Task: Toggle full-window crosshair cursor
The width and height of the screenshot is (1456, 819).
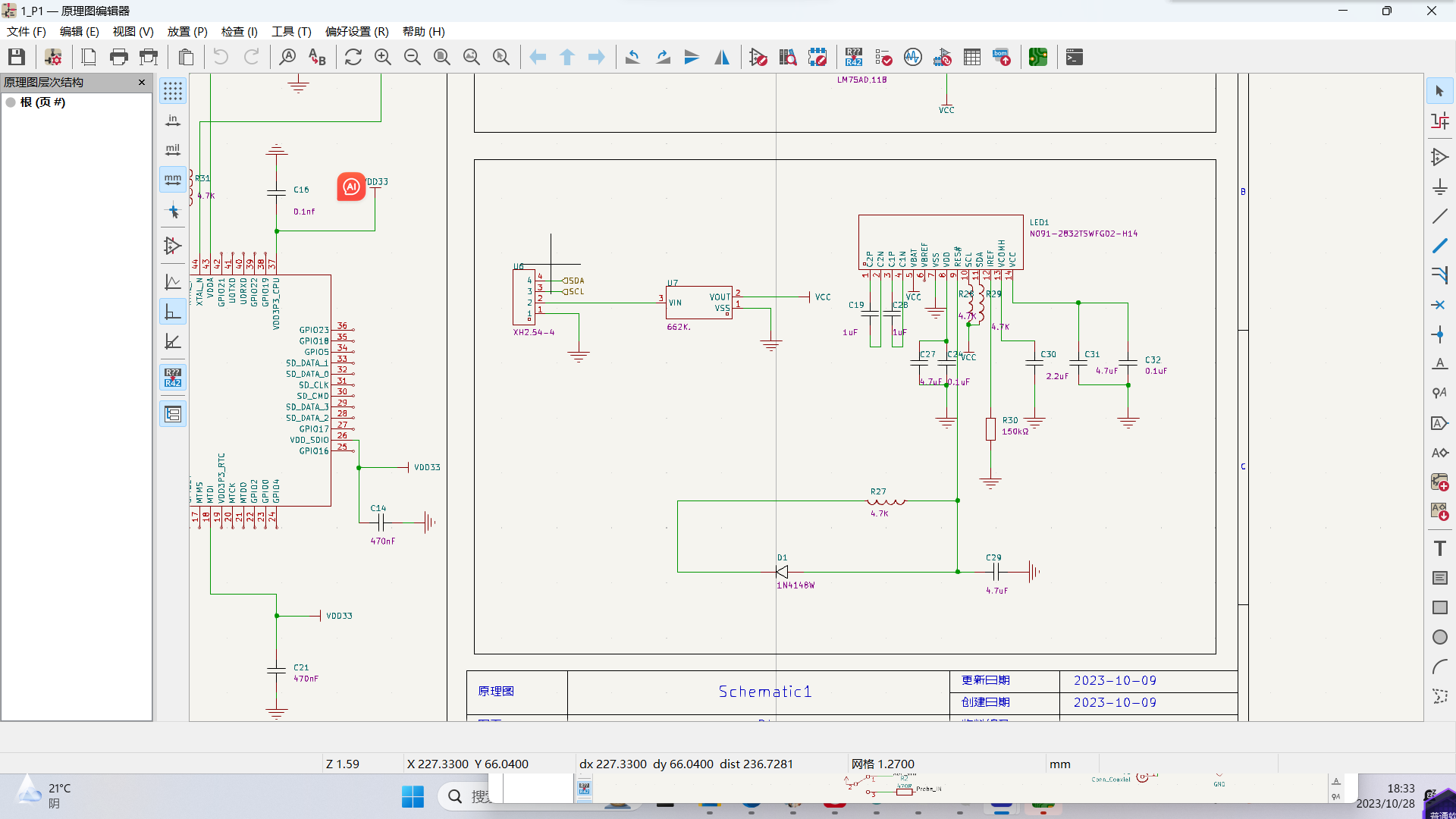Action: 173,211
